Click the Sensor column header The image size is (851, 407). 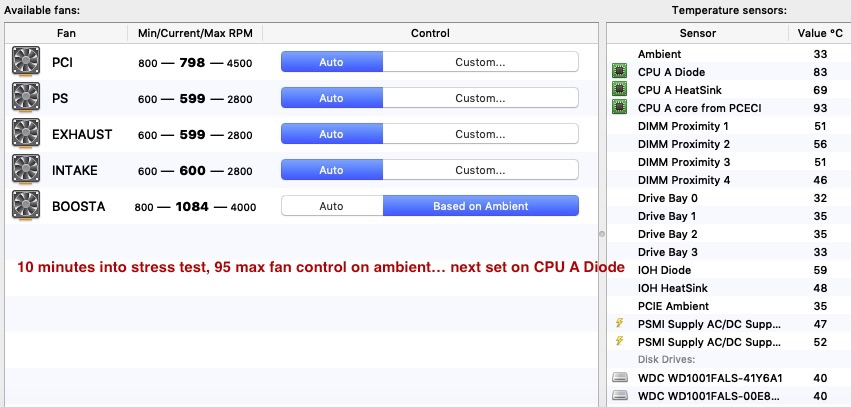pos(697,33)
